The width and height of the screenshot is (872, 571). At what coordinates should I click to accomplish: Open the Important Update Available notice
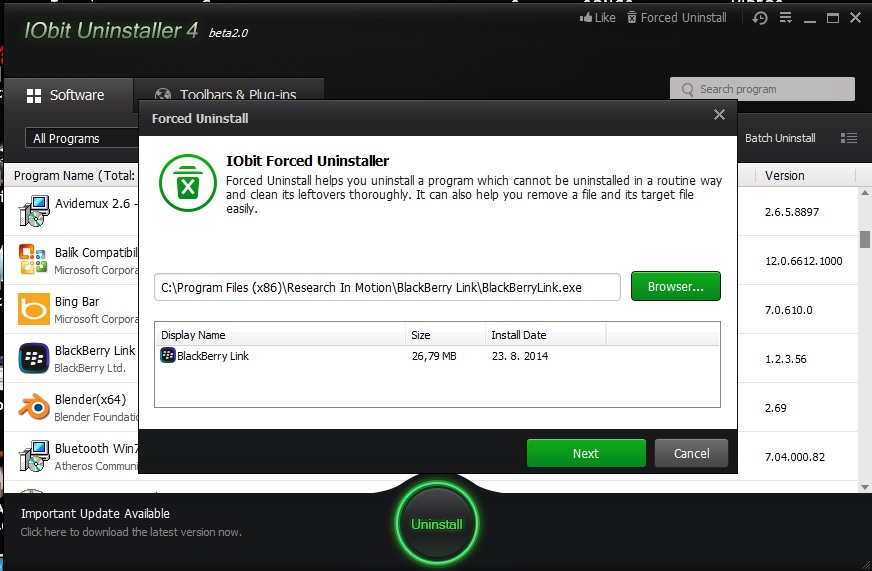tap(95, 514)
